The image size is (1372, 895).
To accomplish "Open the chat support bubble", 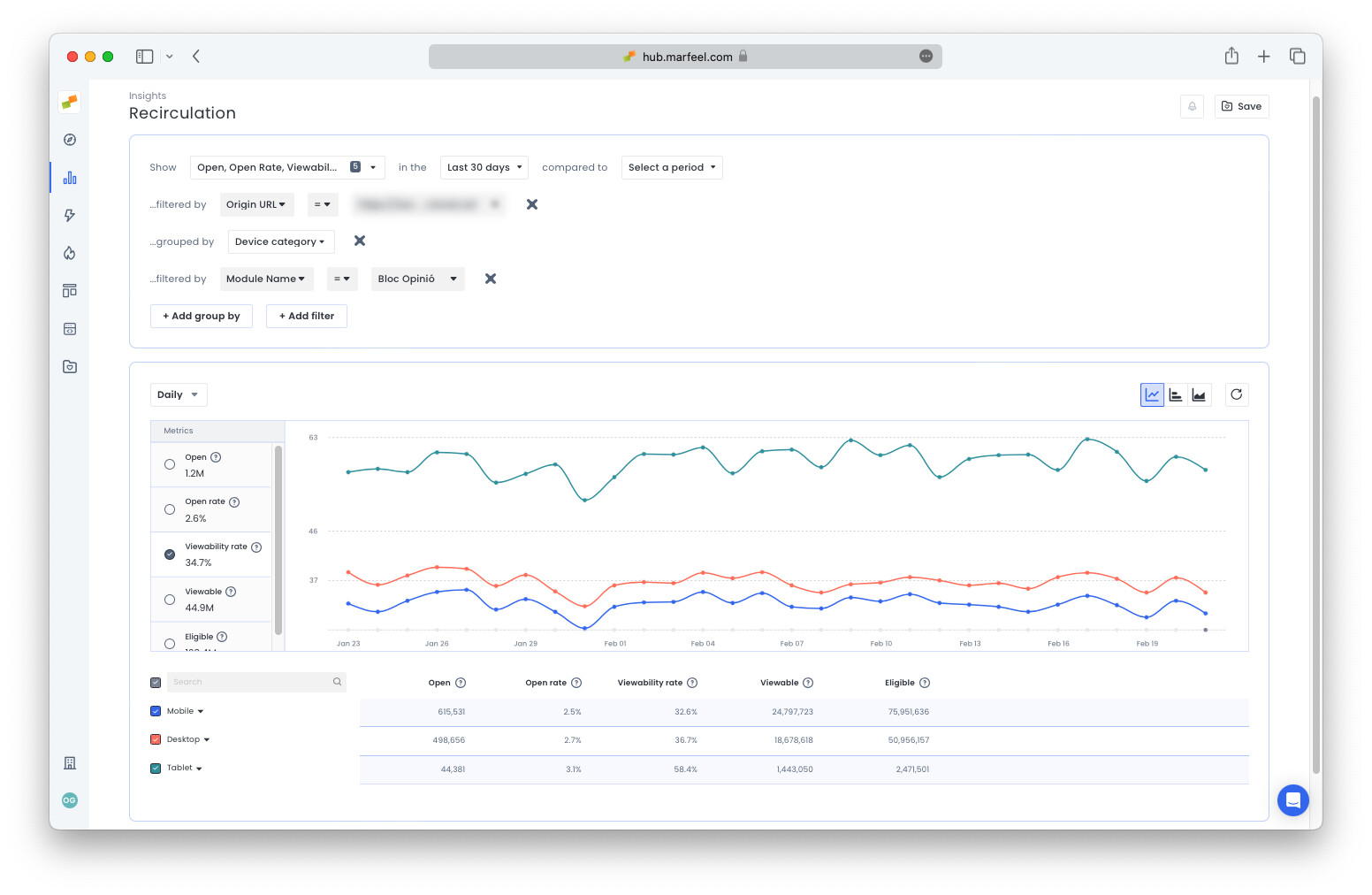I will (1292, 800).
